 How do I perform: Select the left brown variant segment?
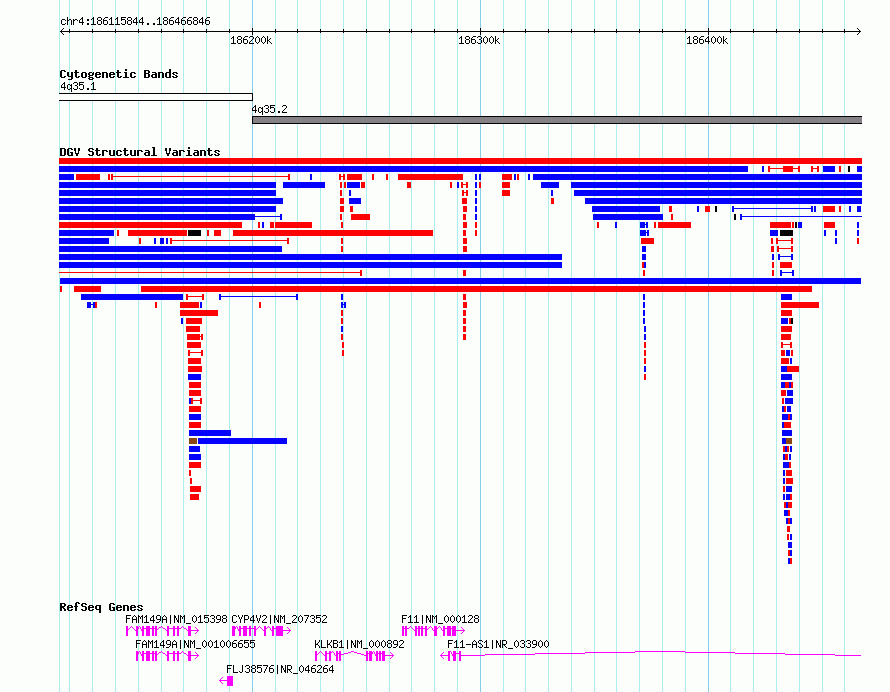point(193,441)
